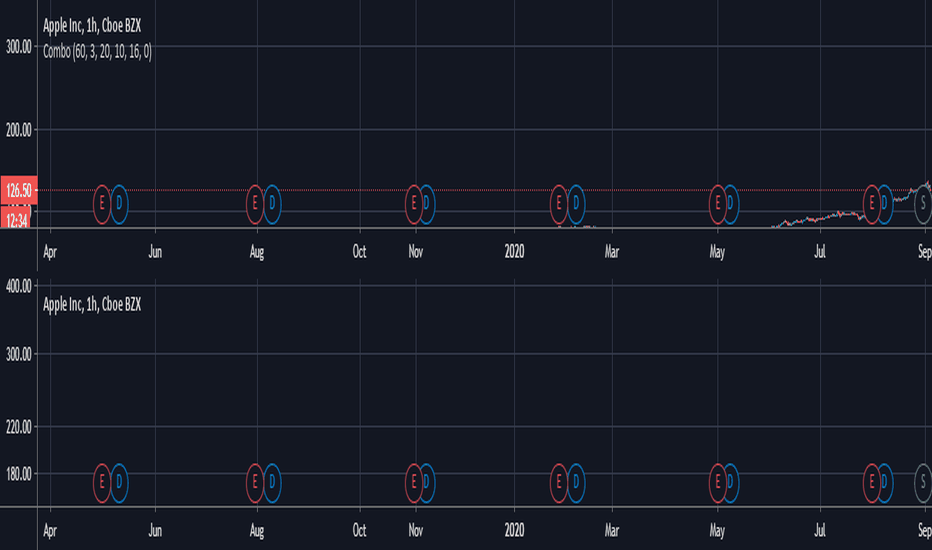Click top chart title Apple Inc, 1h, Cboe BZX
Viewport: 932px width, 550px height.
click(x=92, y=26)
